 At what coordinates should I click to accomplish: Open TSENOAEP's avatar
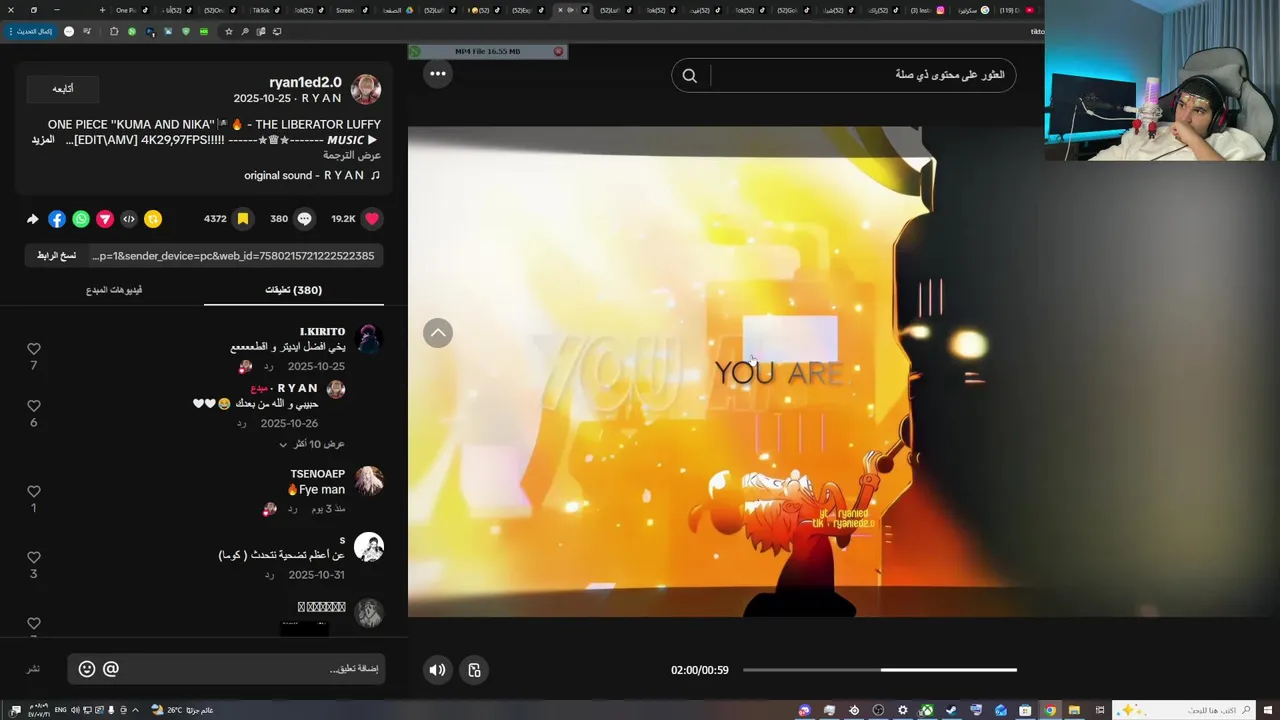click(x=369, y=481)
